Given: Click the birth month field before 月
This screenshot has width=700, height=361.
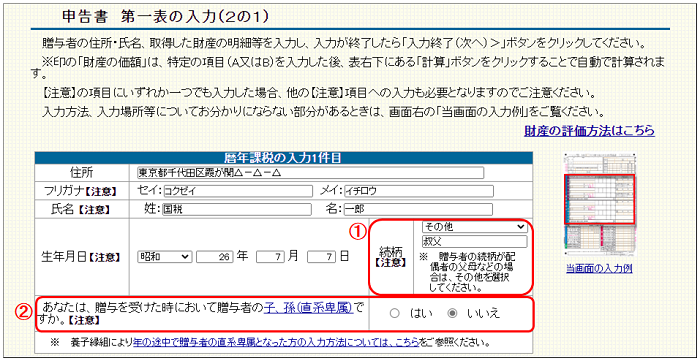Looking at the screenshot, I should (x=271, y=257).
